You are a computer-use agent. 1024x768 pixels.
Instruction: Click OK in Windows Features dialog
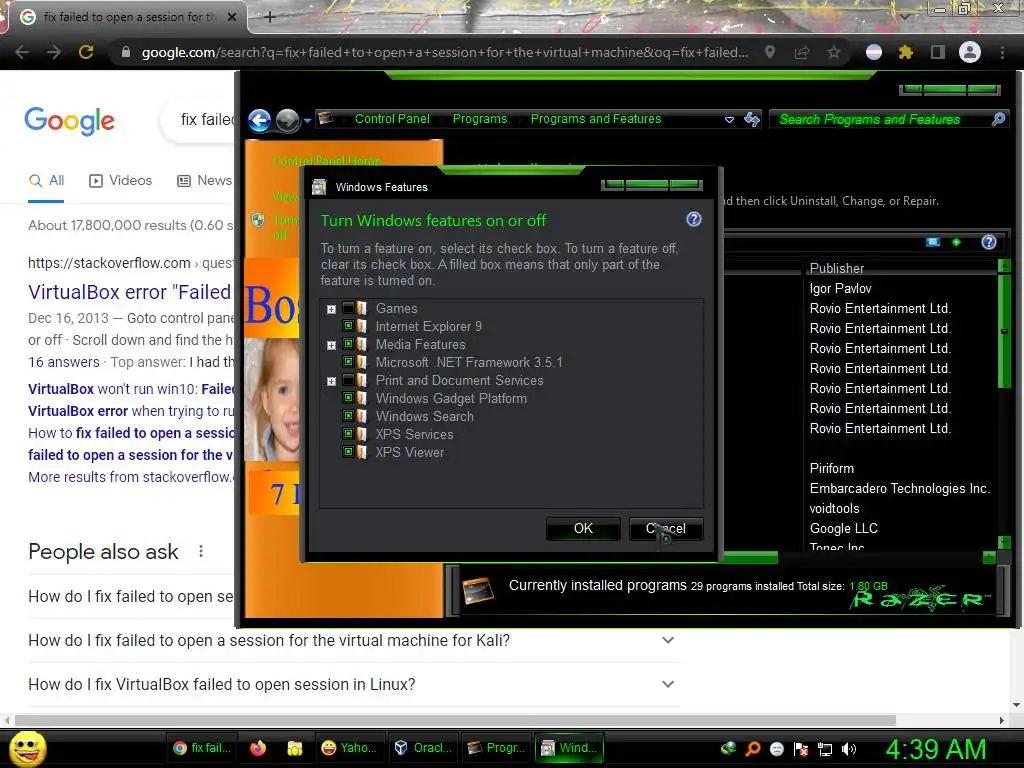[x=583, y=528]
